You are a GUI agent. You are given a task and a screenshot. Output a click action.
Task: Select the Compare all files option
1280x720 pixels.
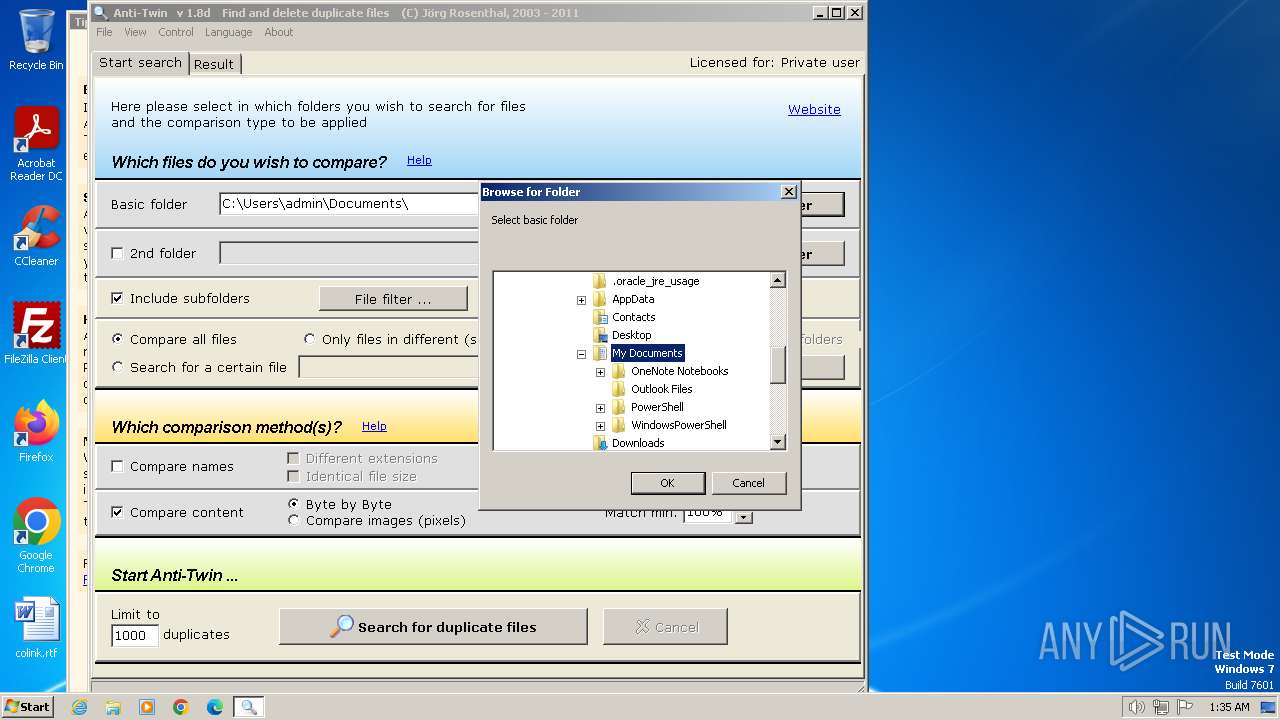117,339
